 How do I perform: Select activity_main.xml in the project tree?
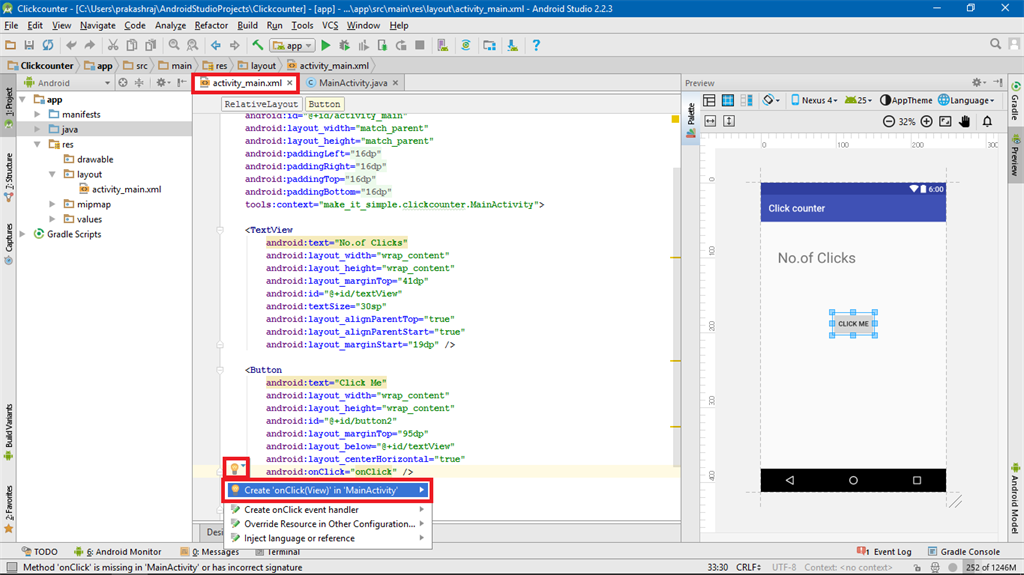126,189
